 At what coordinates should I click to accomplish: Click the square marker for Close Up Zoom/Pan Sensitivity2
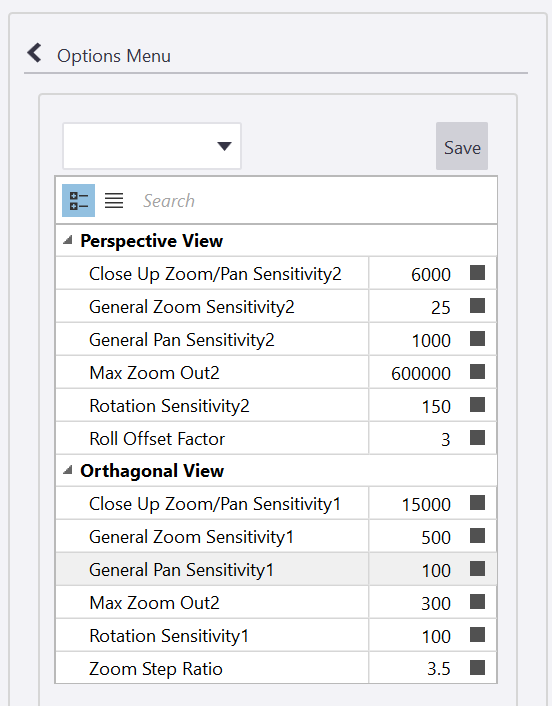click(x=477, y=272)
